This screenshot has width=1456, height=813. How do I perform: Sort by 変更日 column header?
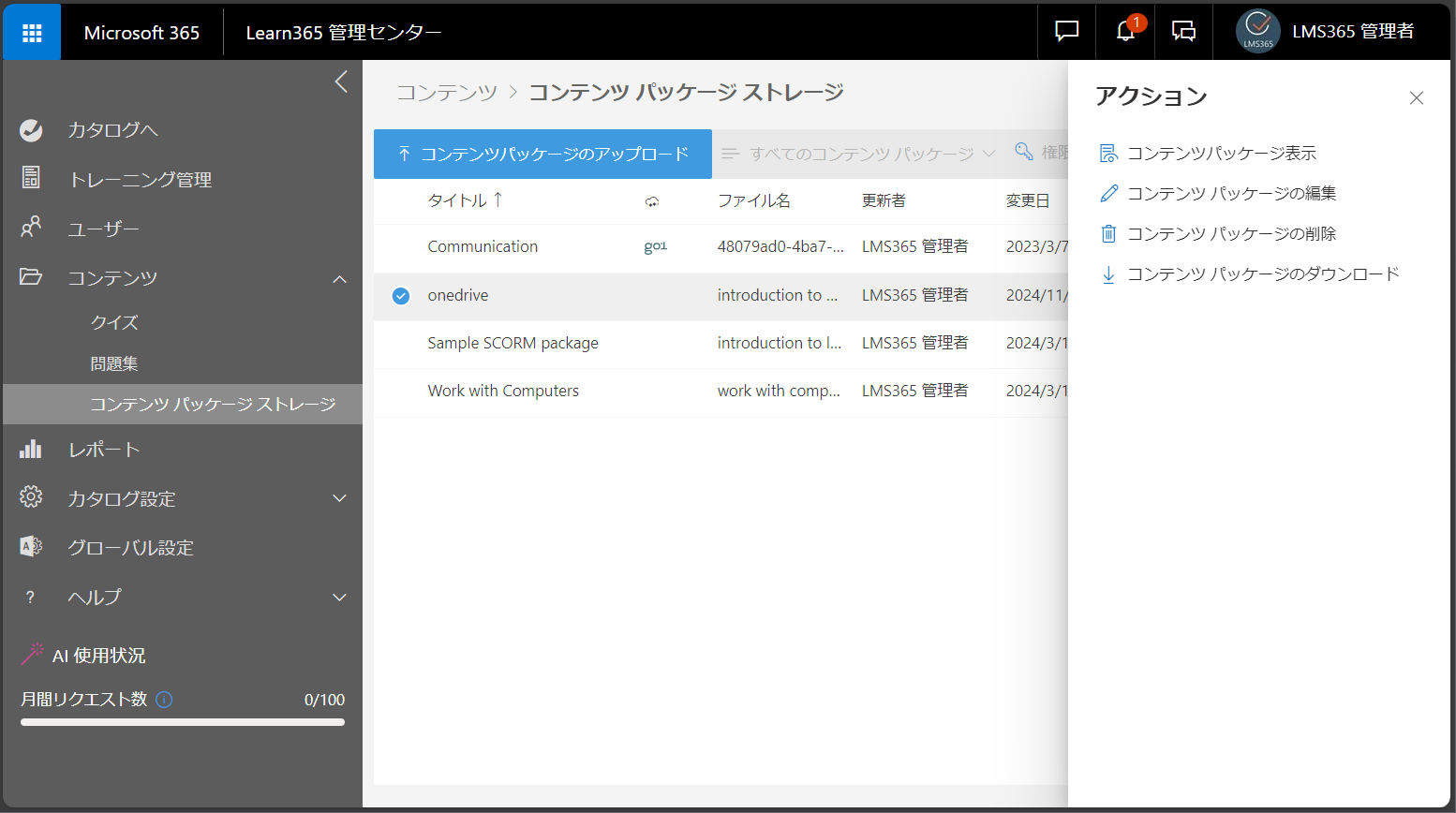tap(1028, 200)
